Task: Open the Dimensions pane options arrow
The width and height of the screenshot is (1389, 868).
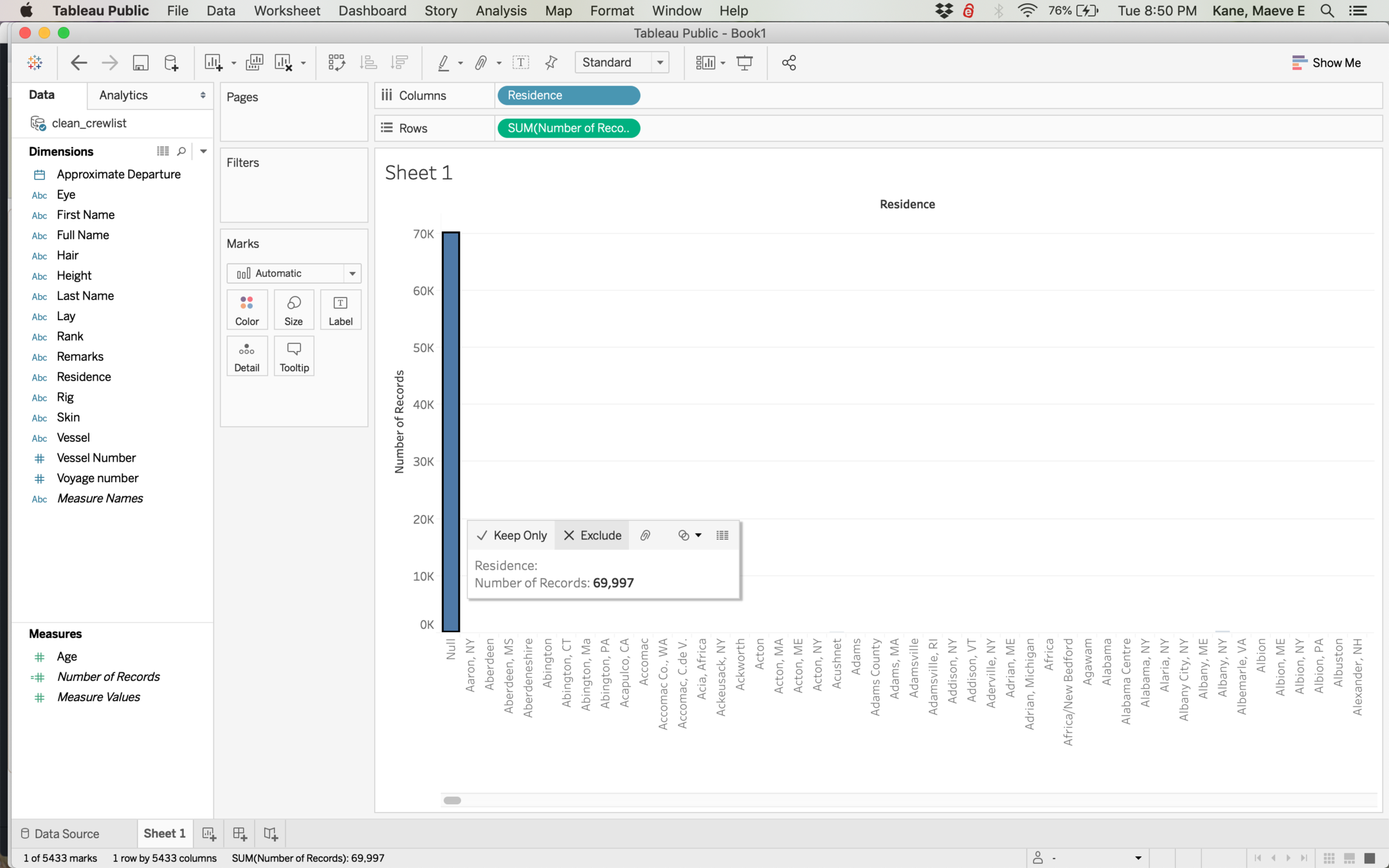Action: pos(203,151)
